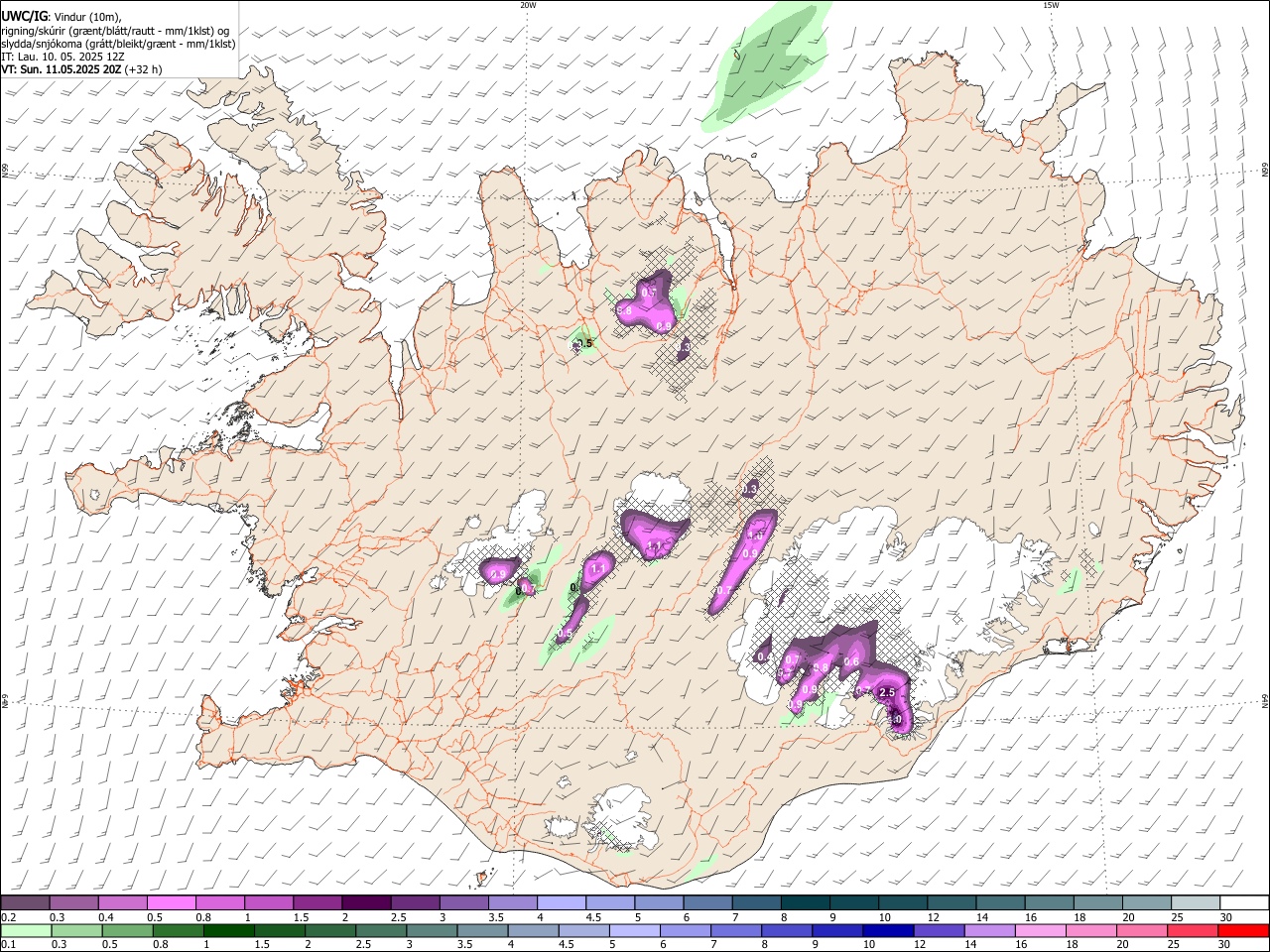
Task: Click the black '0.5' value on green patch
Action: (585, 343)
